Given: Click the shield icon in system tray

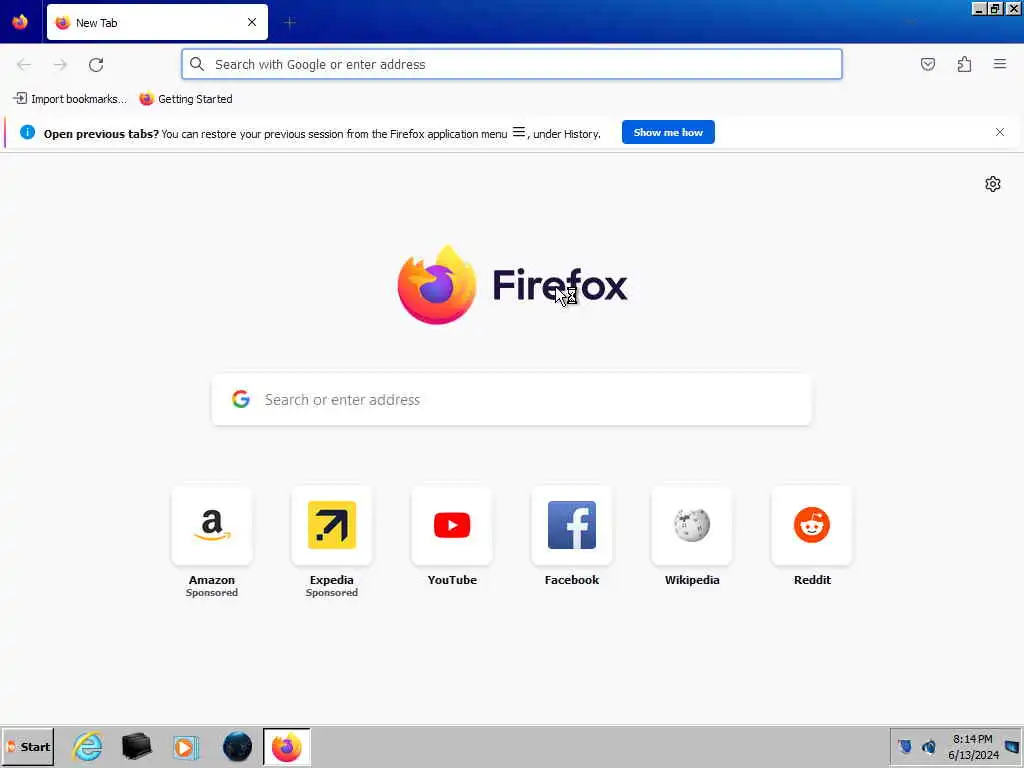Looking at the screenshot, I should [904, 746].
